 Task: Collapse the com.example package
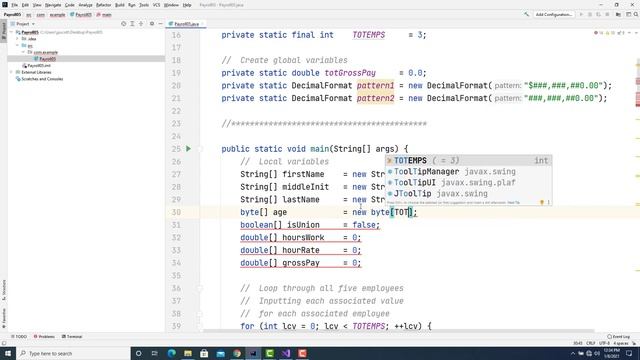point(23,52)
